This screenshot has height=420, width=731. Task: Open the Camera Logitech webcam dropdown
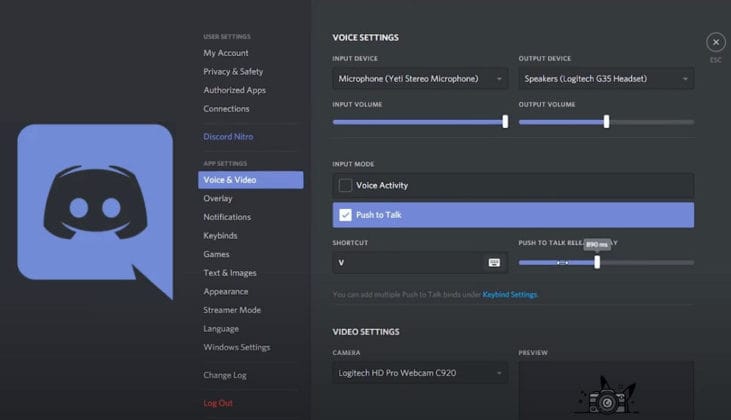click(420, 373)
